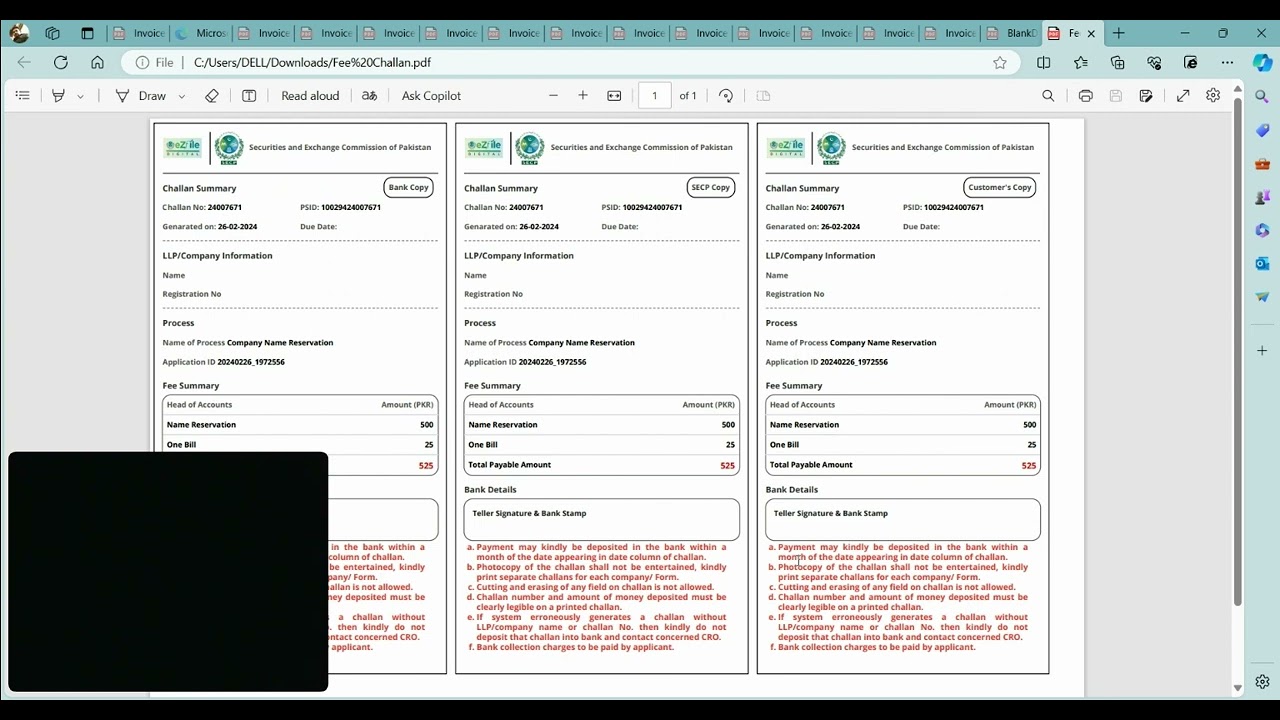Viewport: 1280px width, 720px height.
Task: Click the scroll down arrow
Action: (x=1237, y=688)
